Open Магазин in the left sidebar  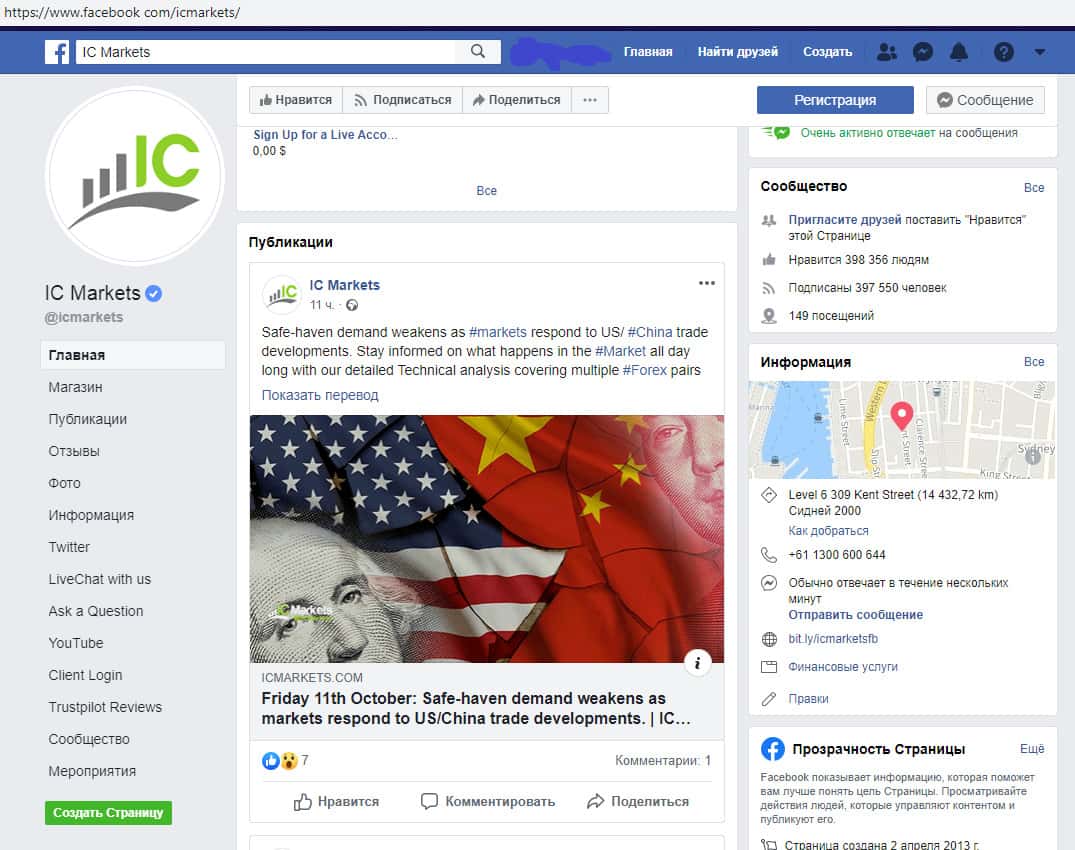click(x=75, y=387)
